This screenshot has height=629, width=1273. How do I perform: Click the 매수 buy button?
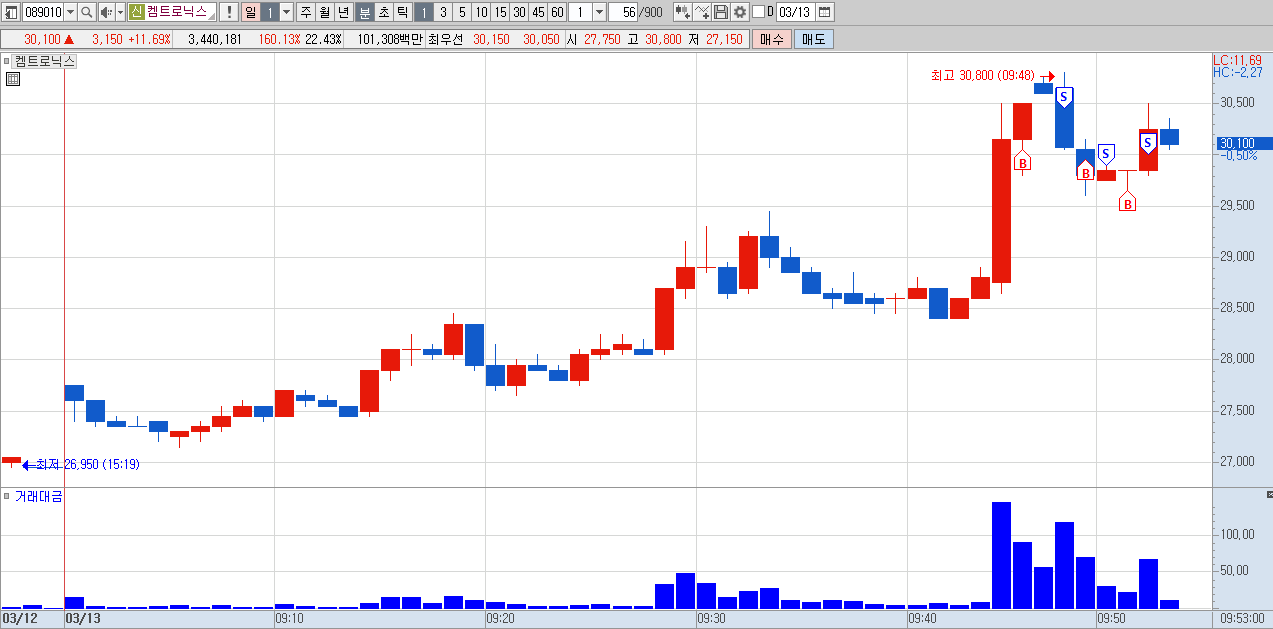coord(771,39)
